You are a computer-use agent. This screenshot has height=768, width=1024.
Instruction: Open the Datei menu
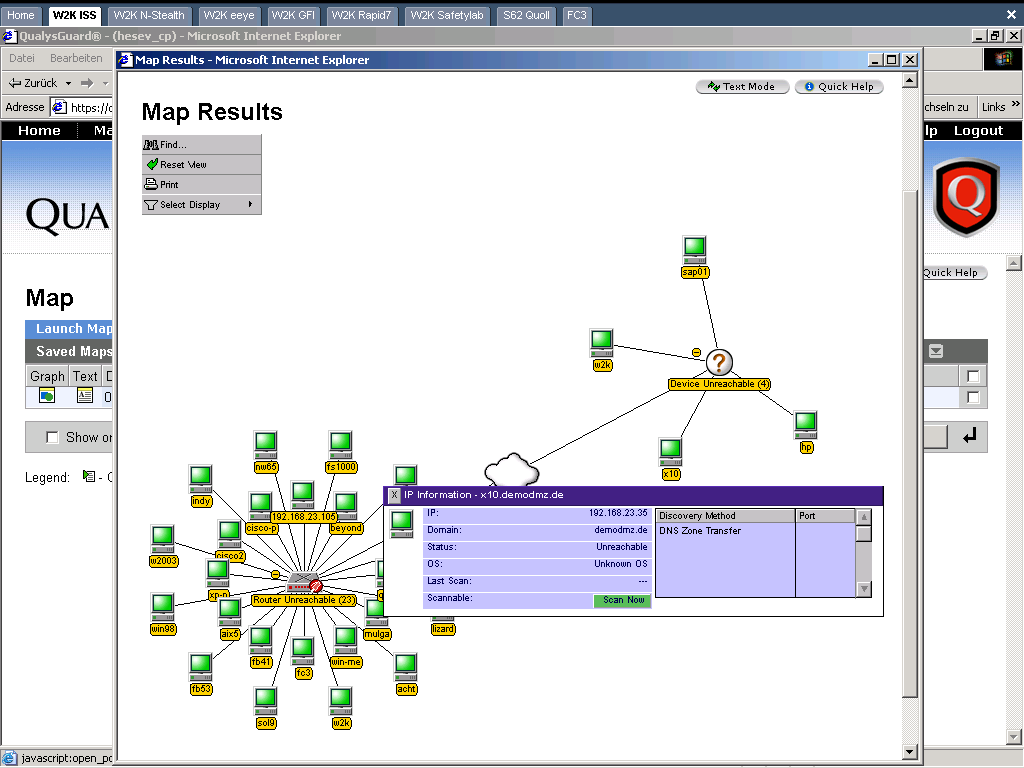pyautogui.click(x=22, y=58)
